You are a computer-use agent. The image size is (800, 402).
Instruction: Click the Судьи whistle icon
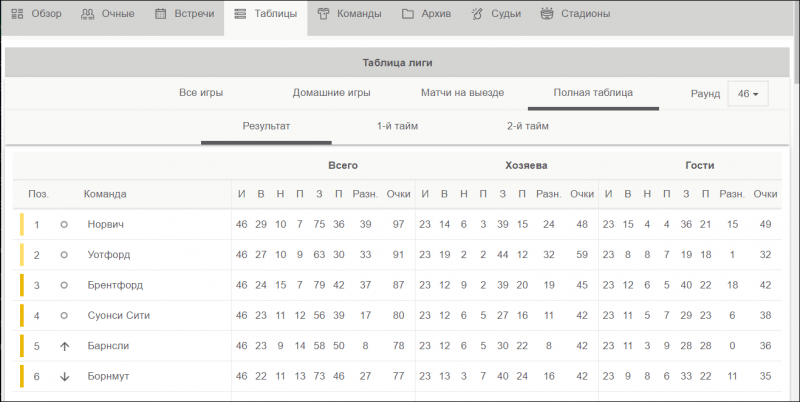click(x=477, y=14)
